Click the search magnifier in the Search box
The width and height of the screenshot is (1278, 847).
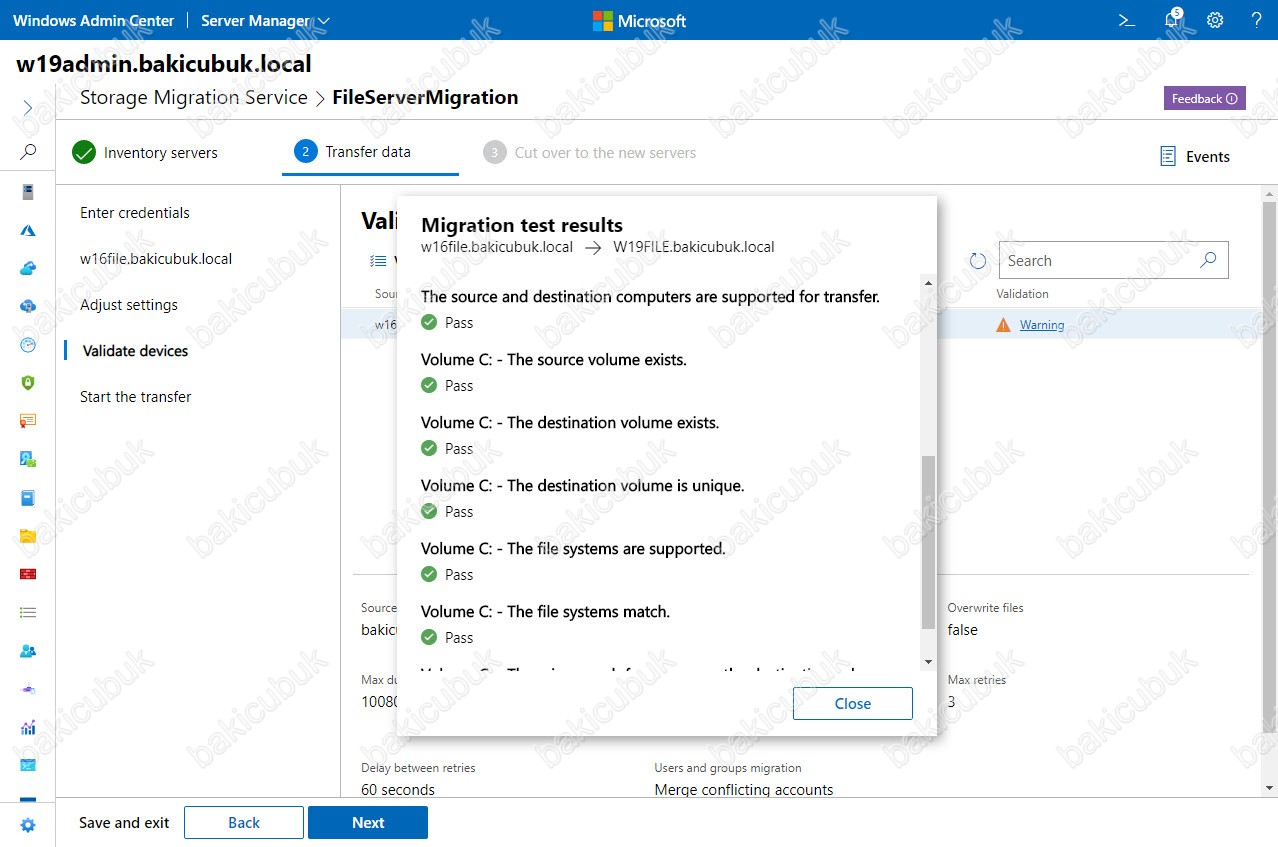tap(1208, 260)
